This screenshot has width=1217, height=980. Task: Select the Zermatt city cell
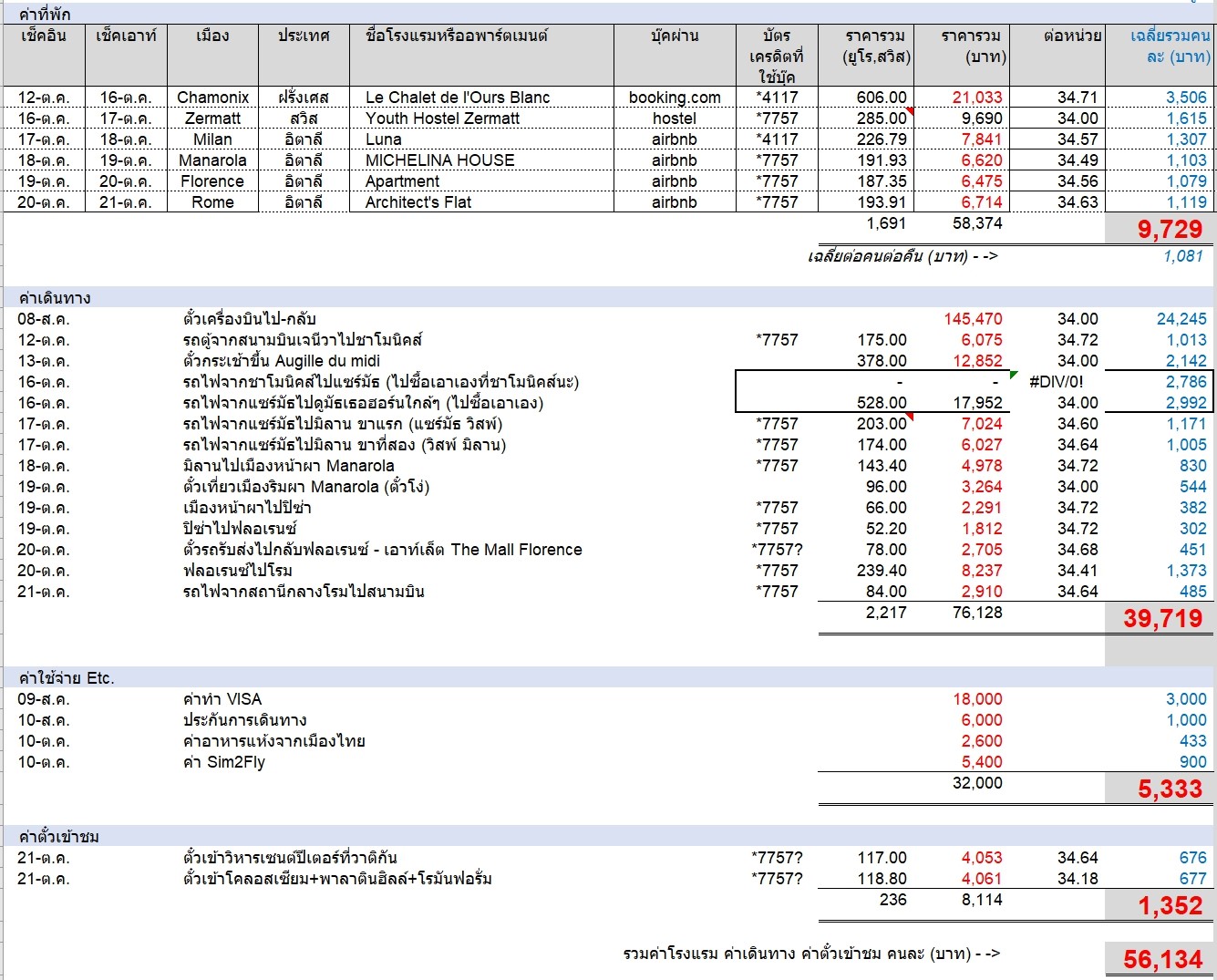212,119
